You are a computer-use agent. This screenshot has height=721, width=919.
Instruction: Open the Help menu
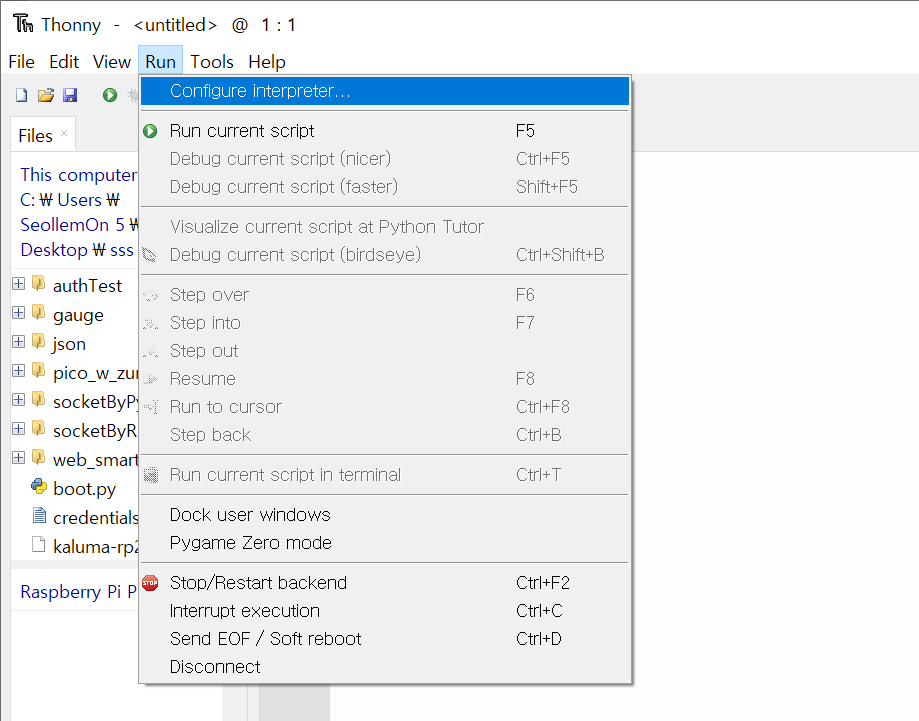pyautogui.click(x=267, y=62)
